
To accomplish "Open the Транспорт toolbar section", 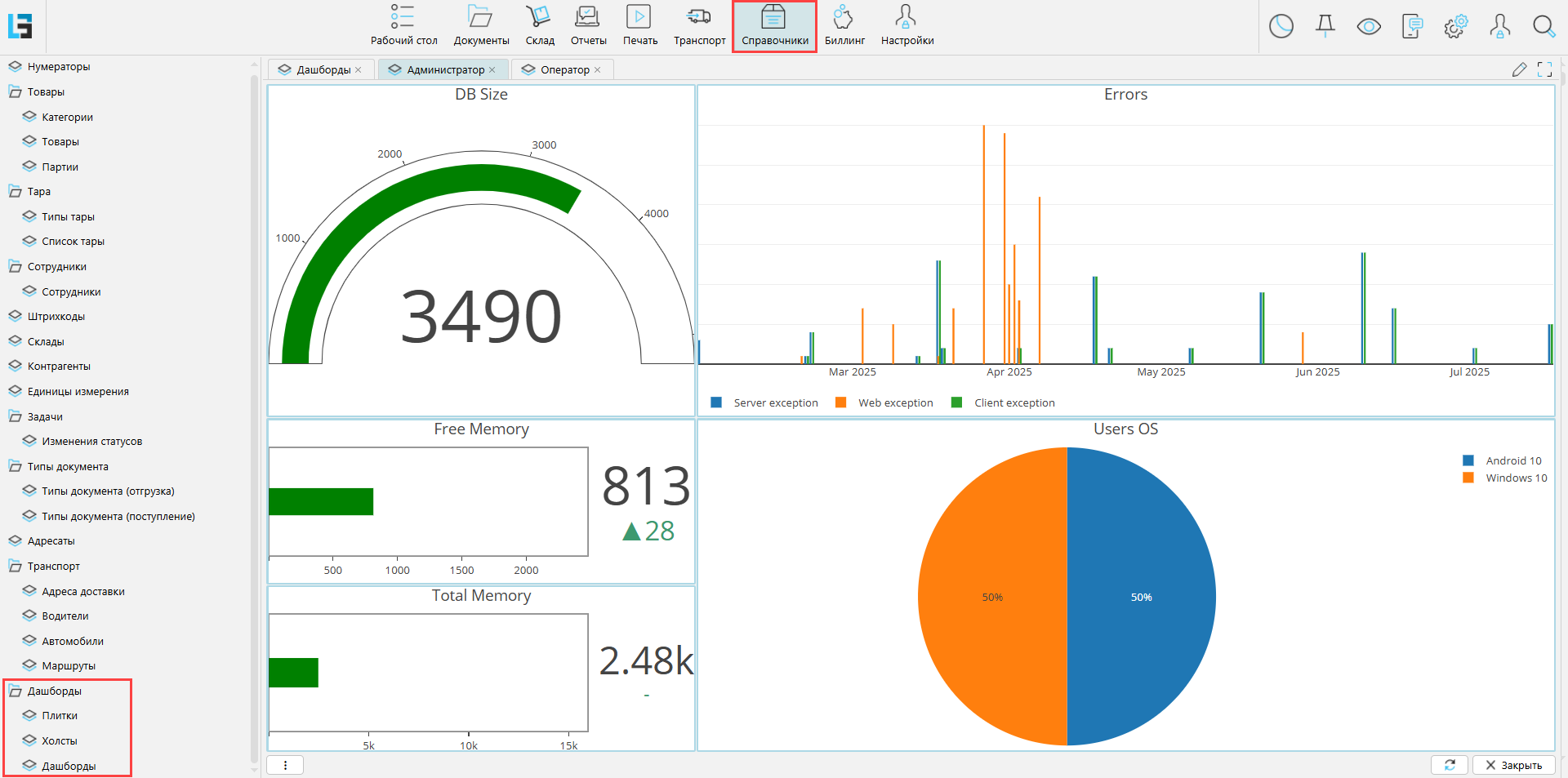I will [699, 26].
